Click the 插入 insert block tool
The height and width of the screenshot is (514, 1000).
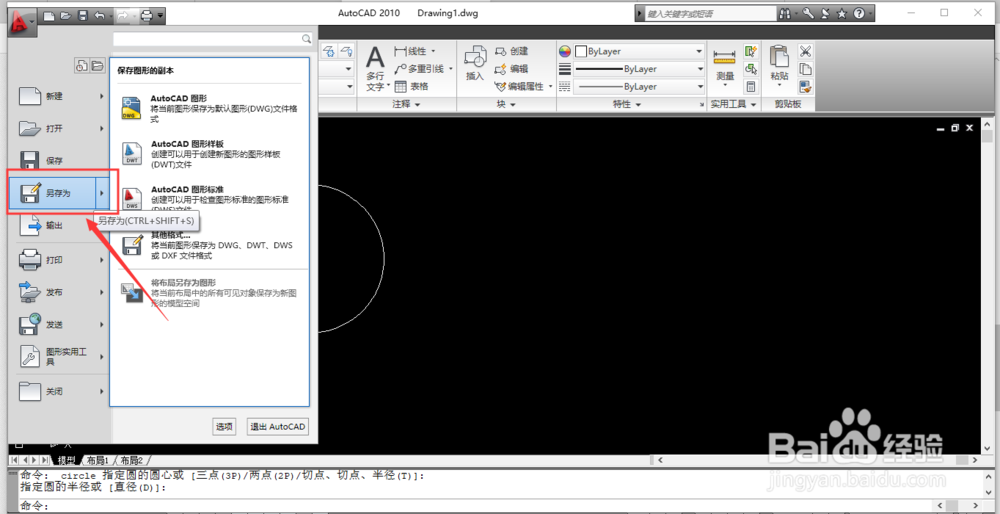click(475, 64)
